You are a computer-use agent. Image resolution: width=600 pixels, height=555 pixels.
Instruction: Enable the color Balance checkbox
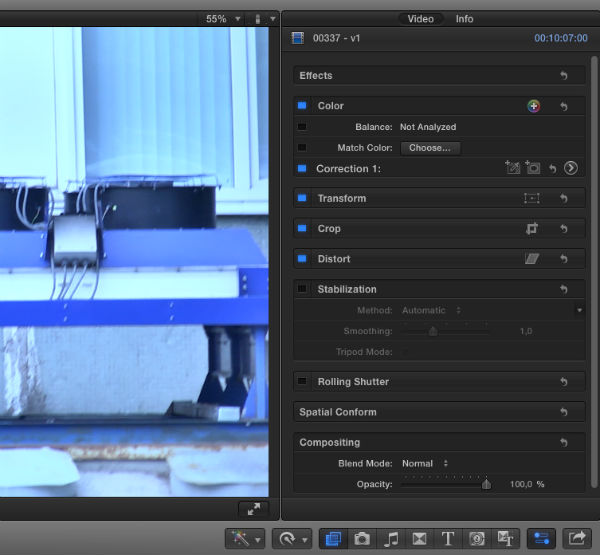[x=302, y=127]
